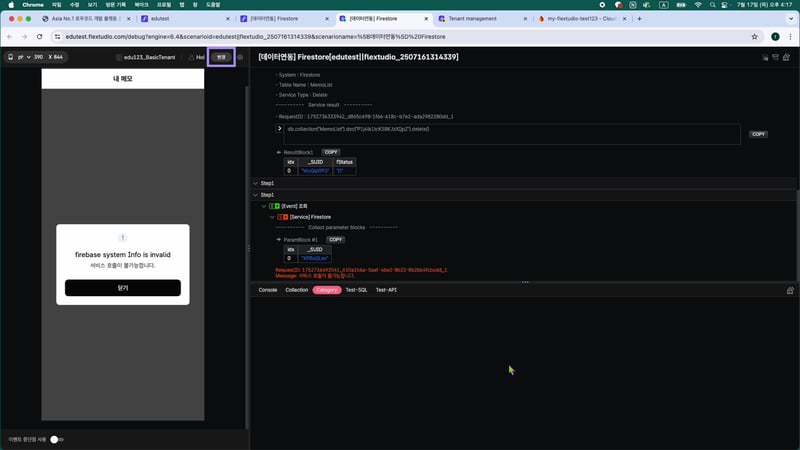Open the Test-API tab

pos(386,290)
